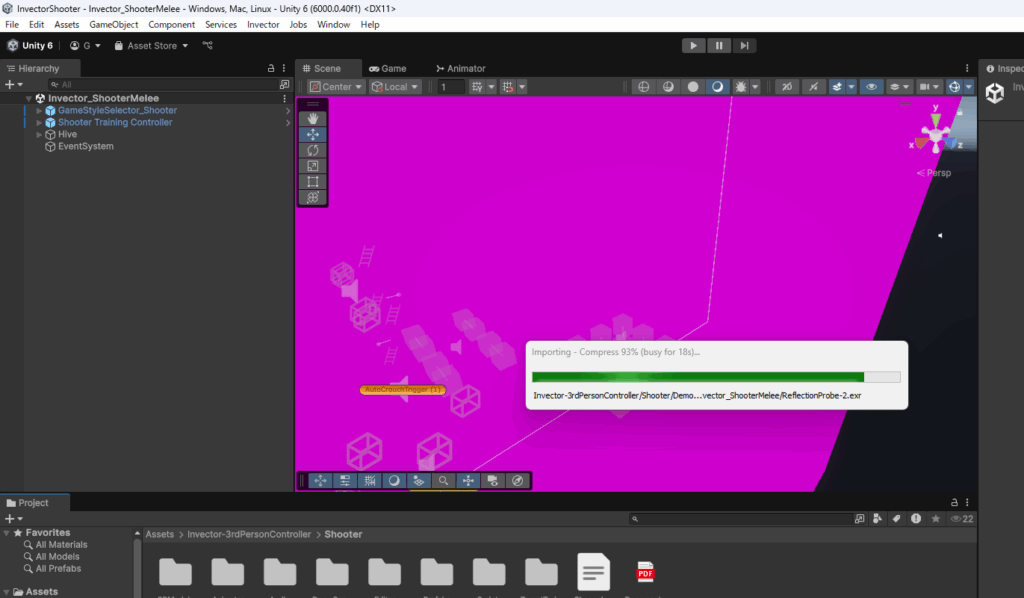Expand Shooter Training Controller node
This screenshot has width=1024, height=598.
39,123
